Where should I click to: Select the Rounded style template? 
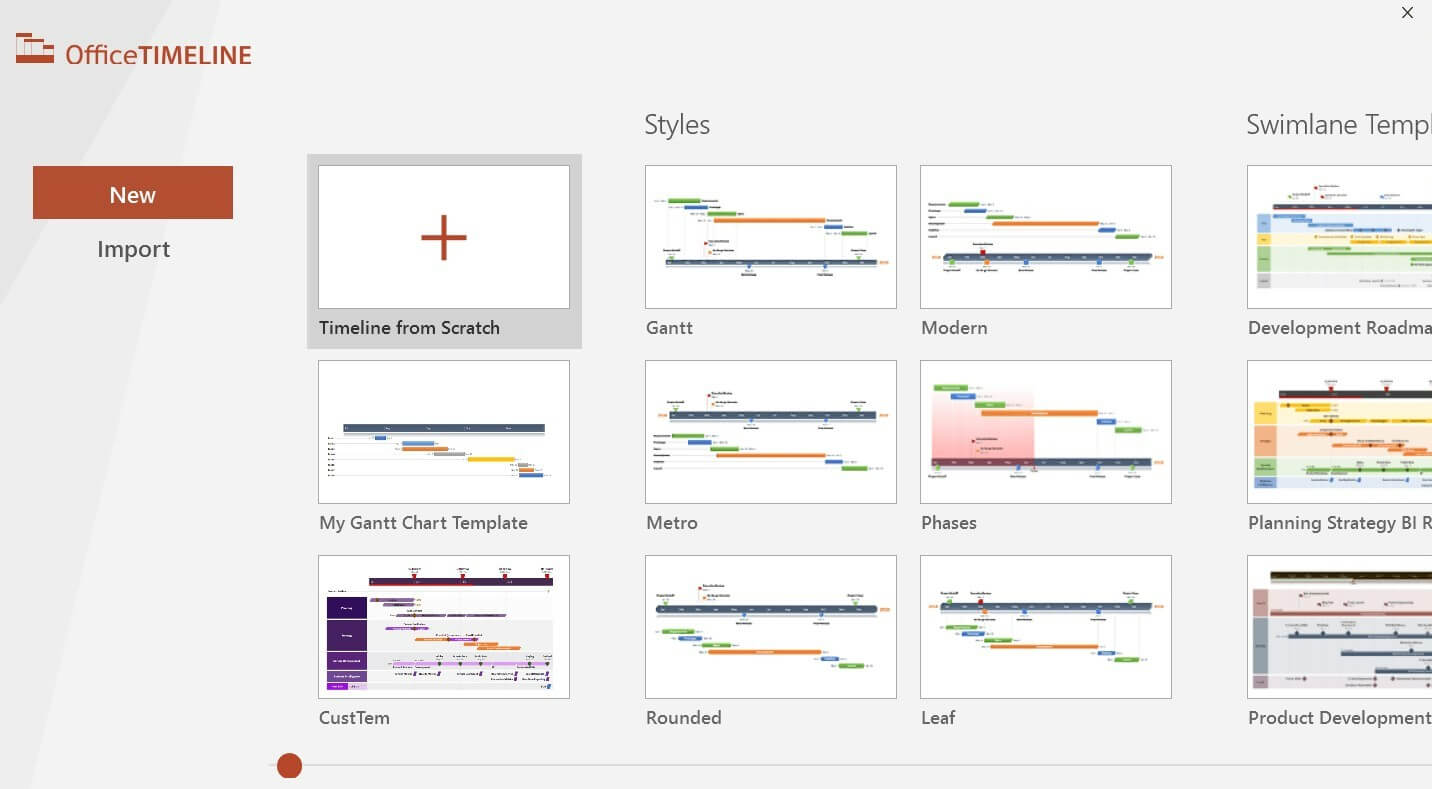(770, 626)
